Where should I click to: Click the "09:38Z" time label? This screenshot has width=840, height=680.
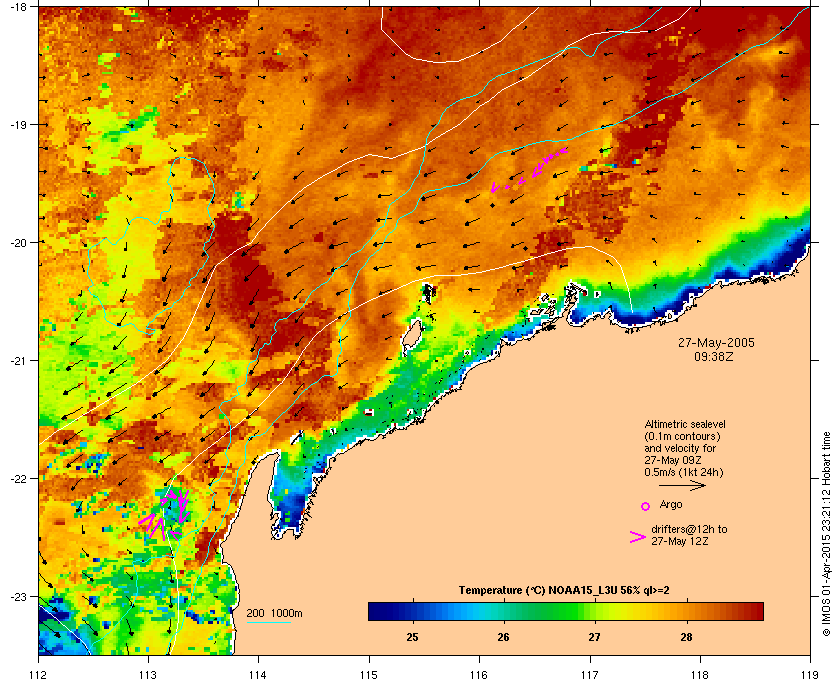coord(714,356)
